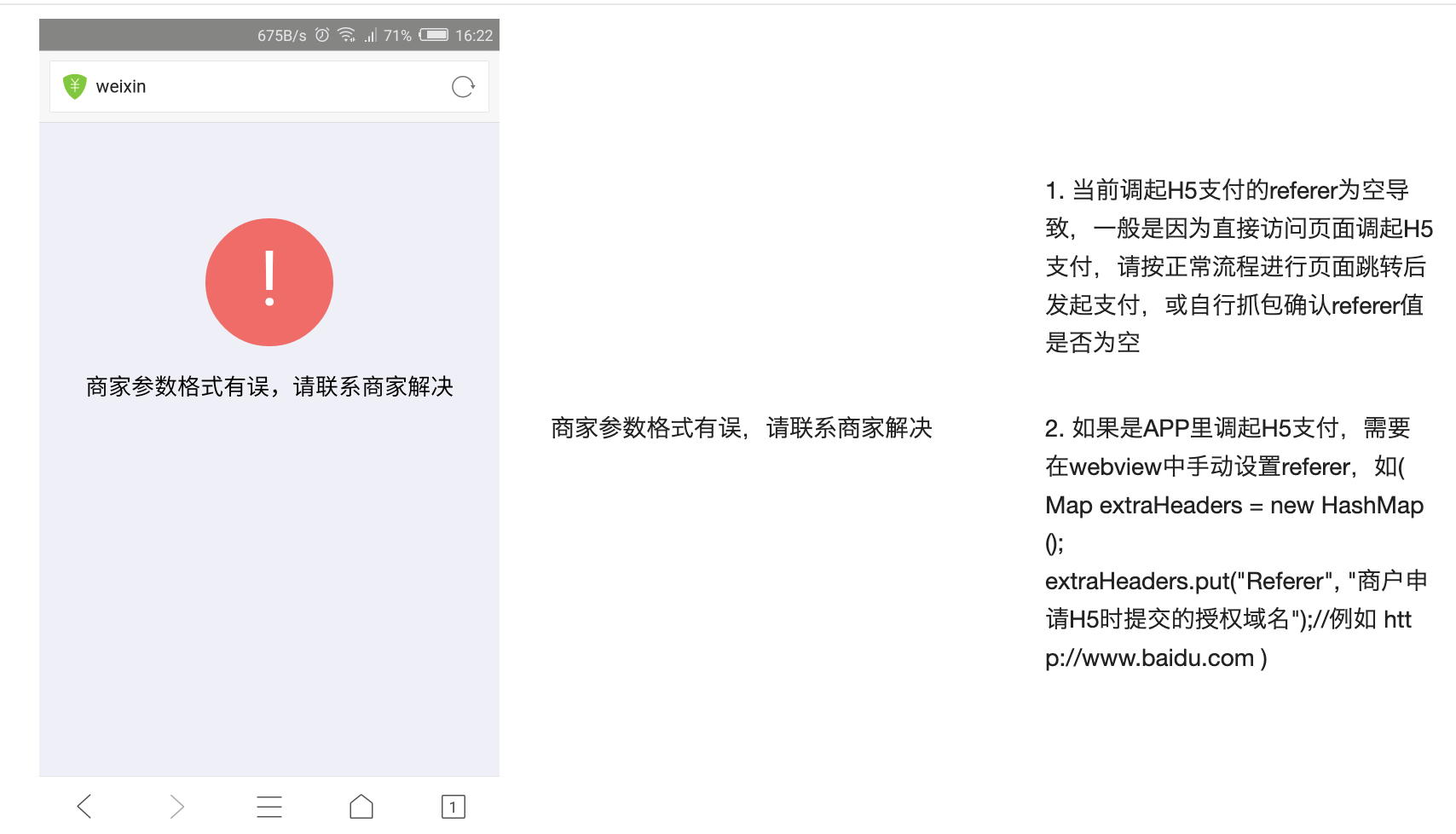Click the Map extraHeaders = new HashMap line
Image resolution: width=1456 pixels, height=834 pixels.
coord(1234,505)
